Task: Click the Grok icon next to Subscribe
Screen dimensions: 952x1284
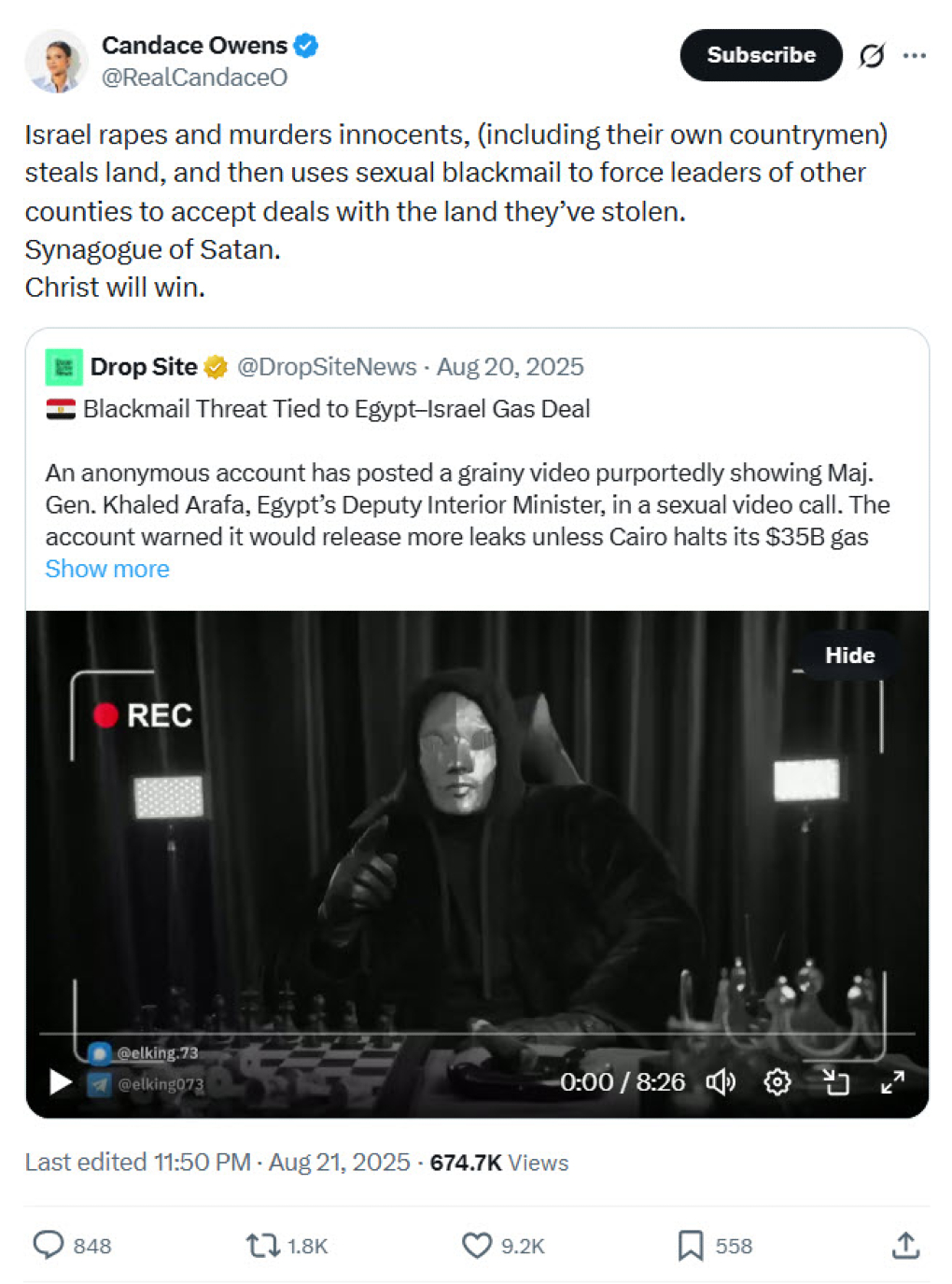Action: (x=870, y=55)
